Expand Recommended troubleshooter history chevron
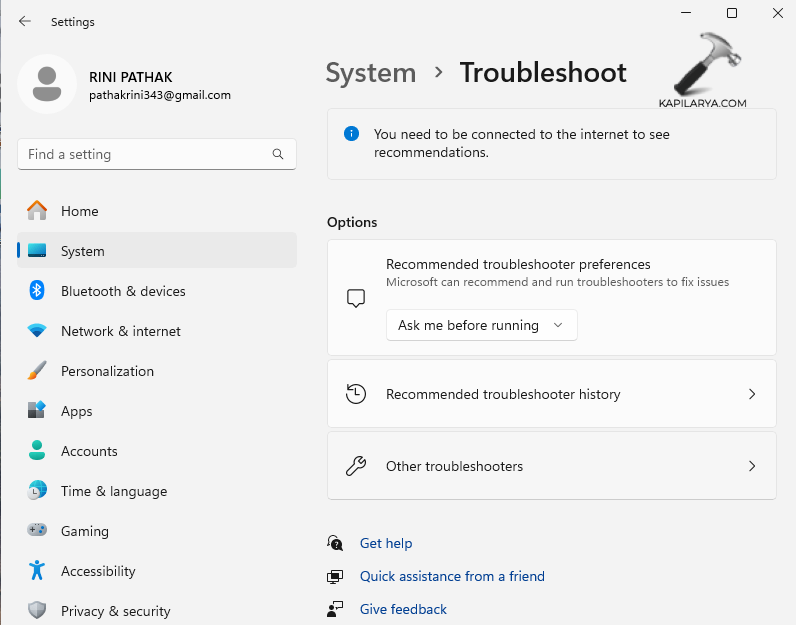The width and height of the screenshot is (796, 625). tap(752, 394)
